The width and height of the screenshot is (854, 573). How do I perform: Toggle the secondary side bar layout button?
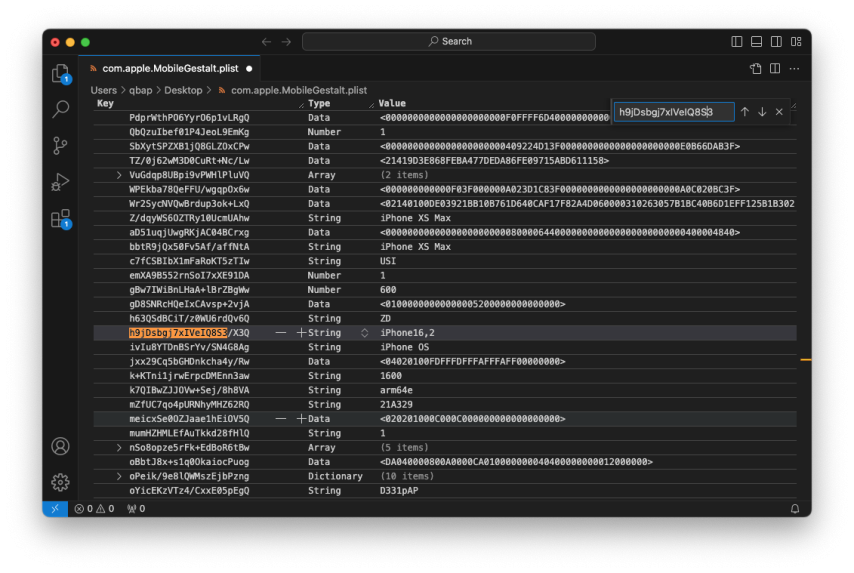click(777, 42)
